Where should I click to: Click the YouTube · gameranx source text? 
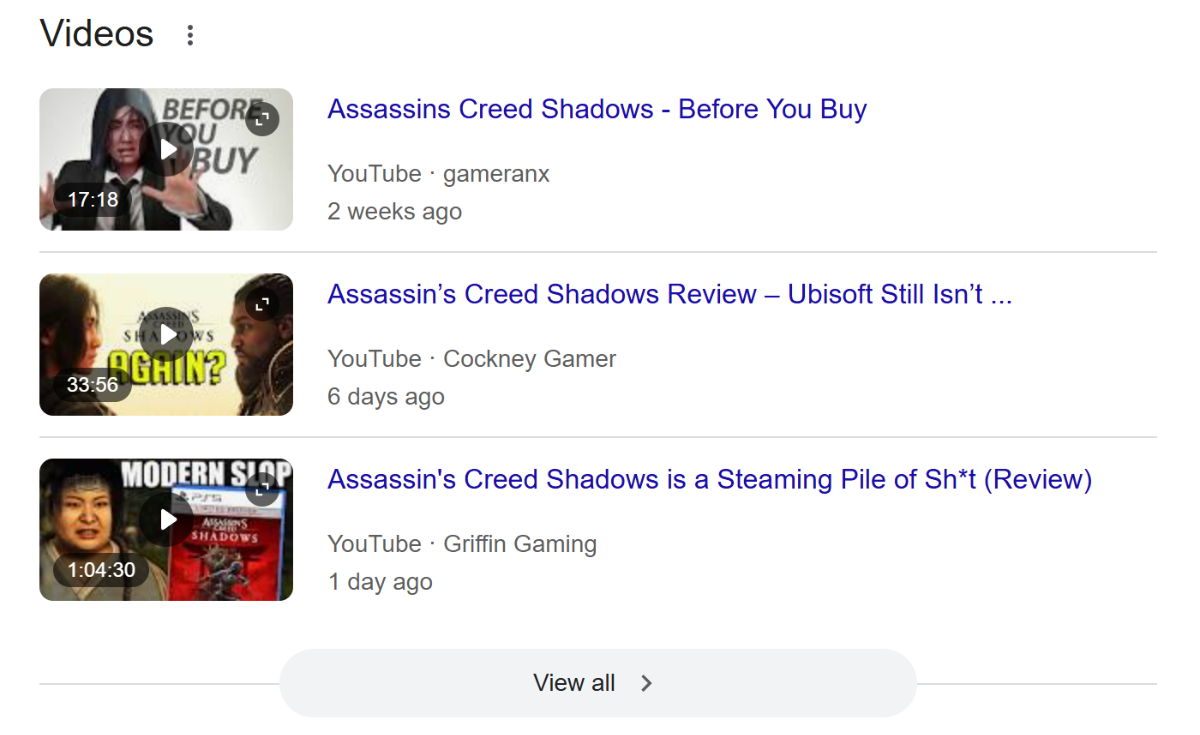click(439, 174)
